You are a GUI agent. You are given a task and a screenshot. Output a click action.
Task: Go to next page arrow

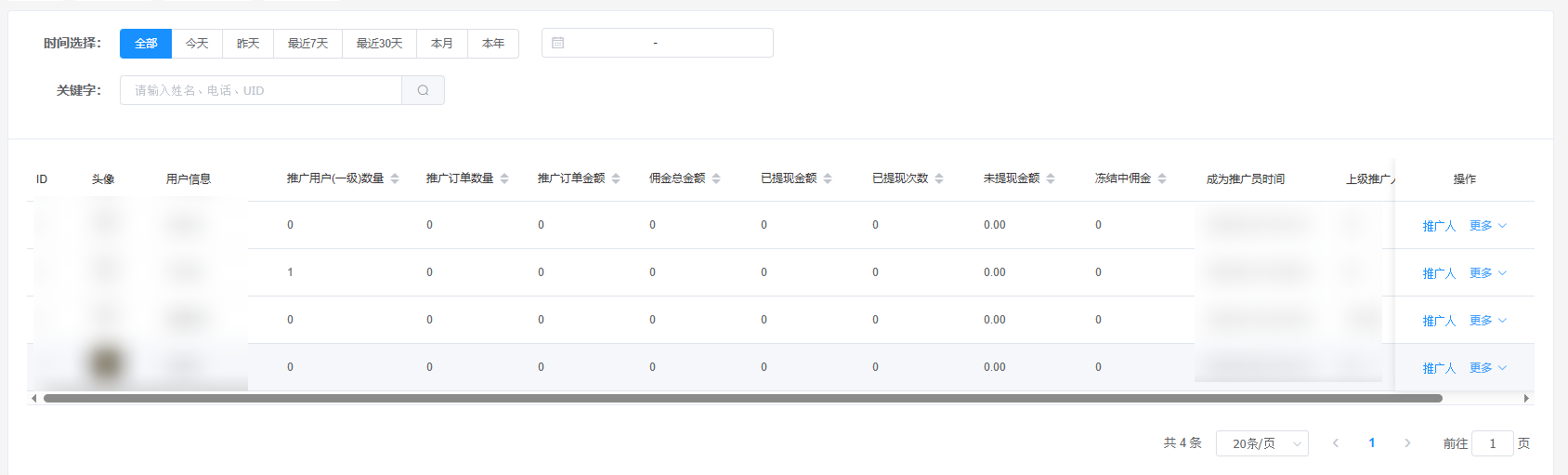point(1407,443)
